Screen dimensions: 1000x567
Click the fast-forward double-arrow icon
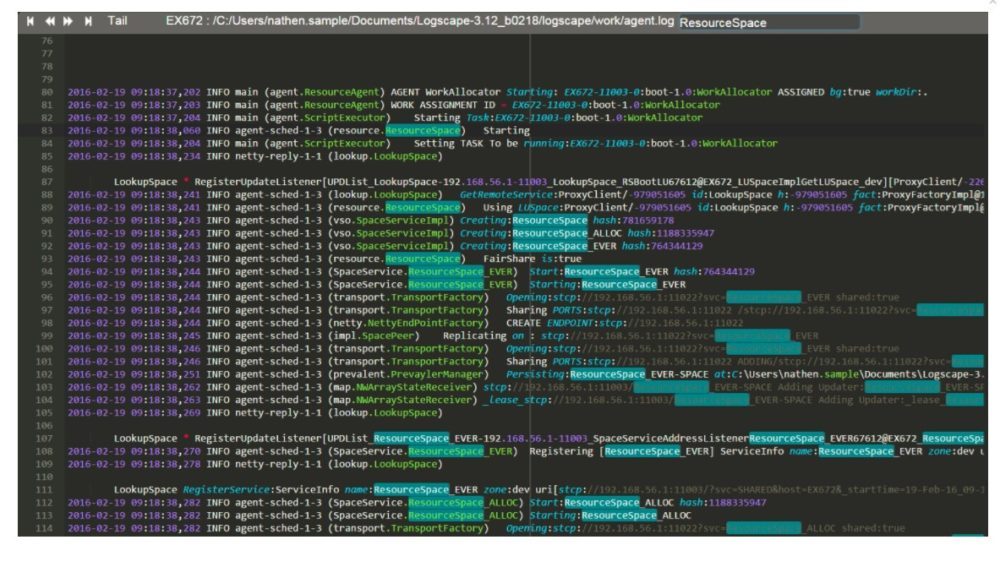point(68,21)
